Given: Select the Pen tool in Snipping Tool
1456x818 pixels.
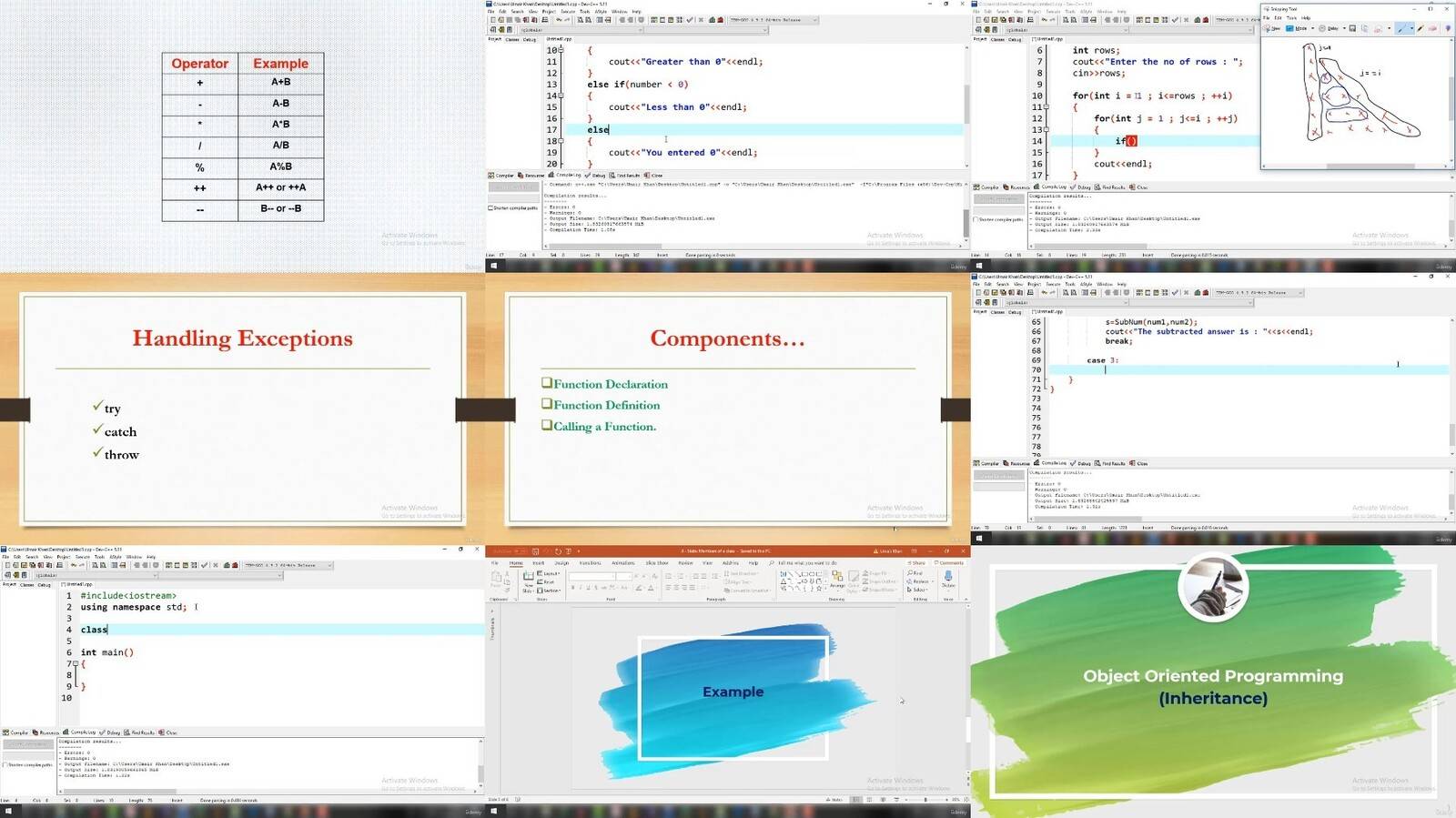Looking at the screenshot, I should (1401, 28).
